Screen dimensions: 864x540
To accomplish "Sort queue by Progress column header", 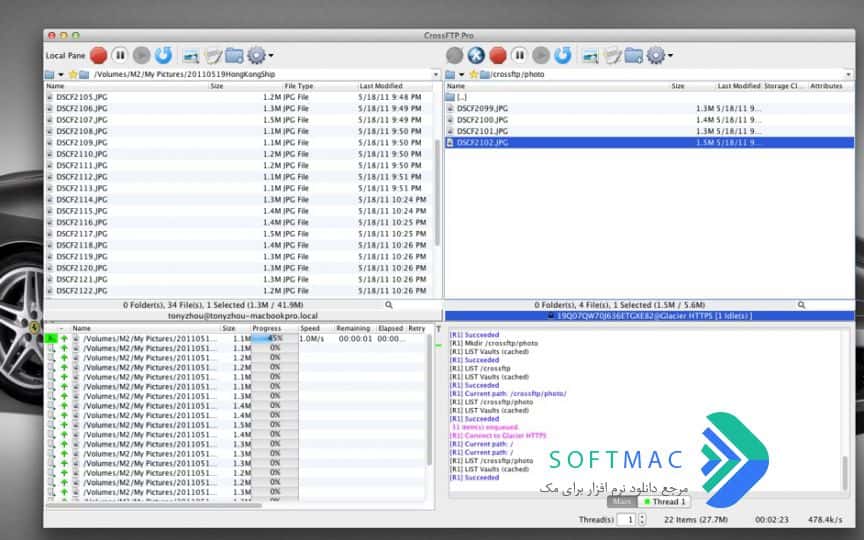I will coord(274,328).
